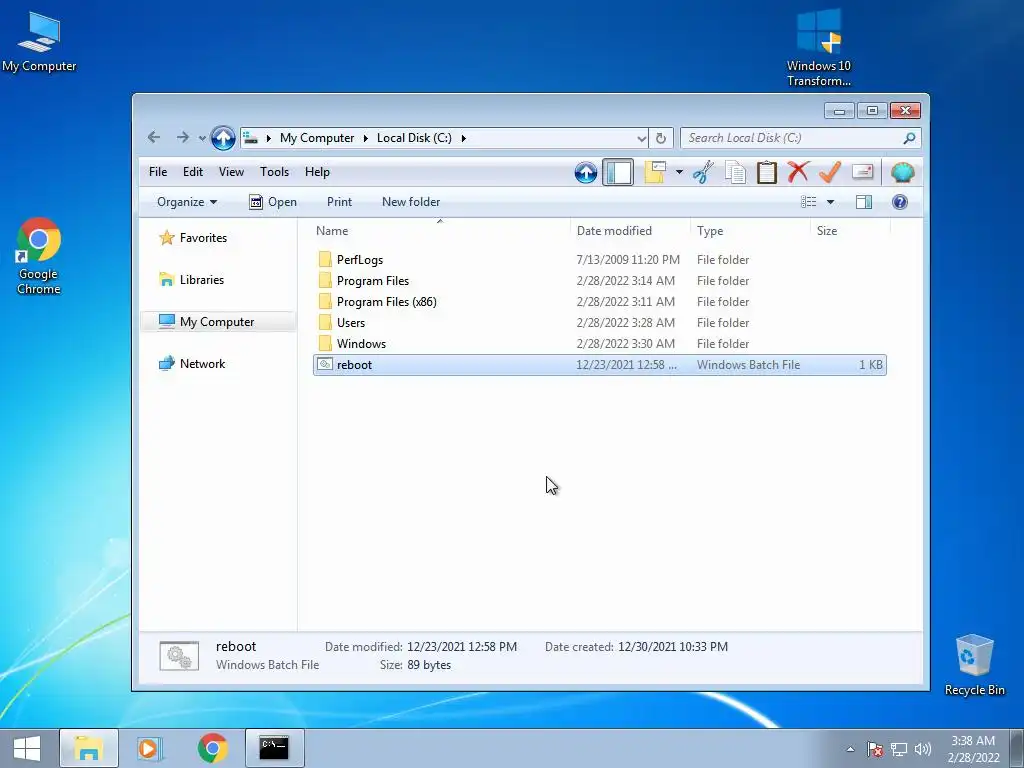
Task: Open Classic Shell settings shell icon
Action: 903,172
